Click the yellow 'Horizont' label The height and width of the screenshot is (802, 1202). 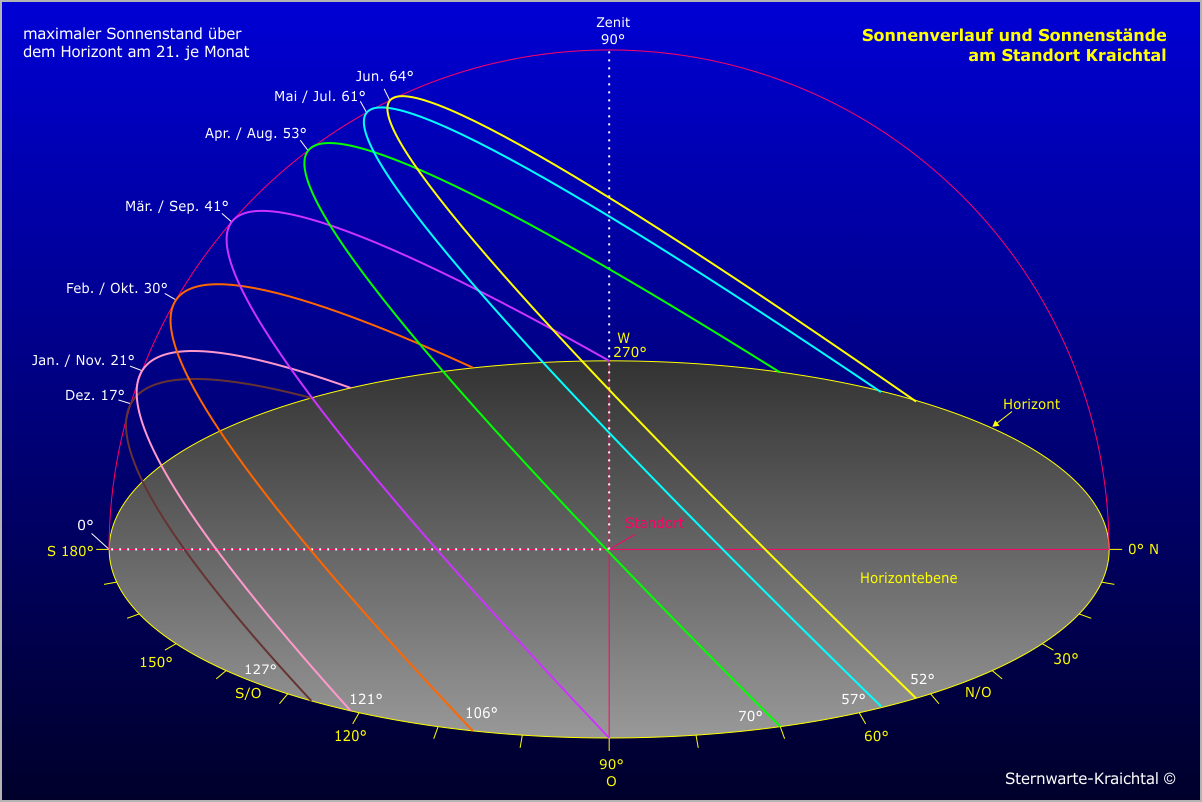1031,404
